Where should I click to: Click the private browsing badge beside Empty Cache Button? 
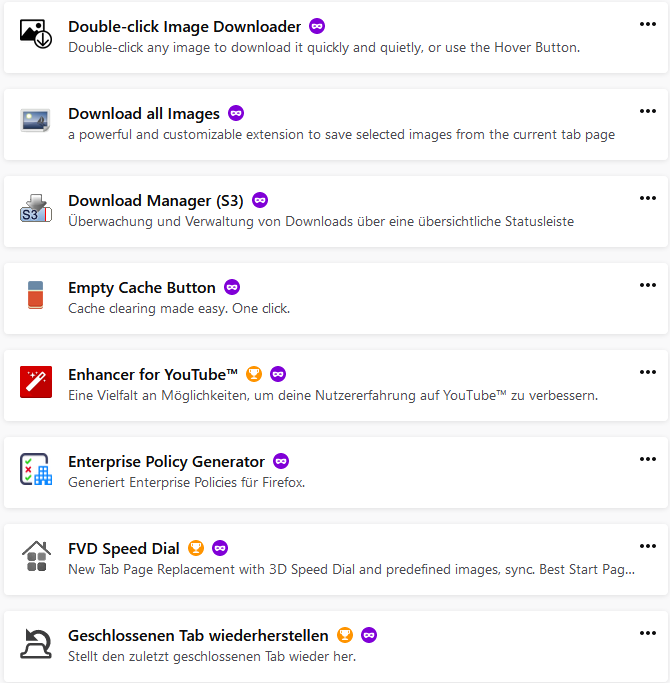(232, 287)
